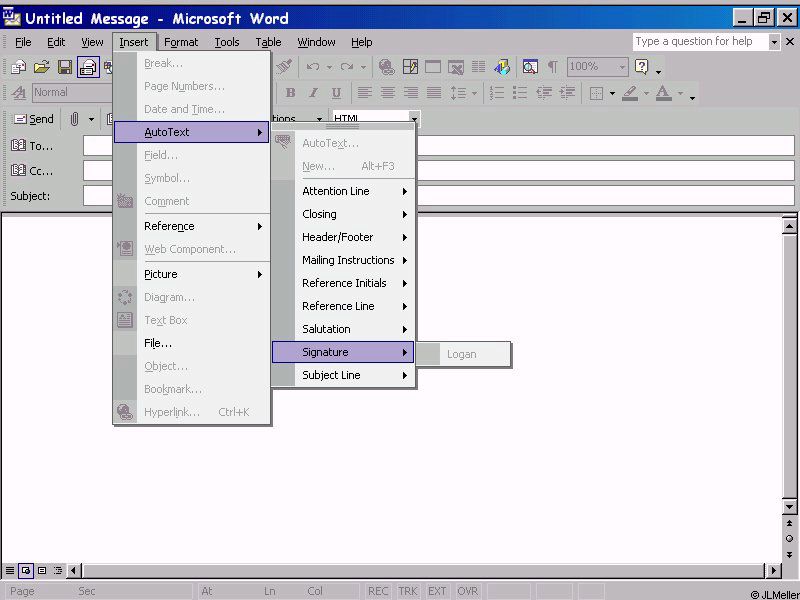The height and width of the screenshot is (600, 800).
Task: Click the To... address book button
Action: (x=32, y=146)
